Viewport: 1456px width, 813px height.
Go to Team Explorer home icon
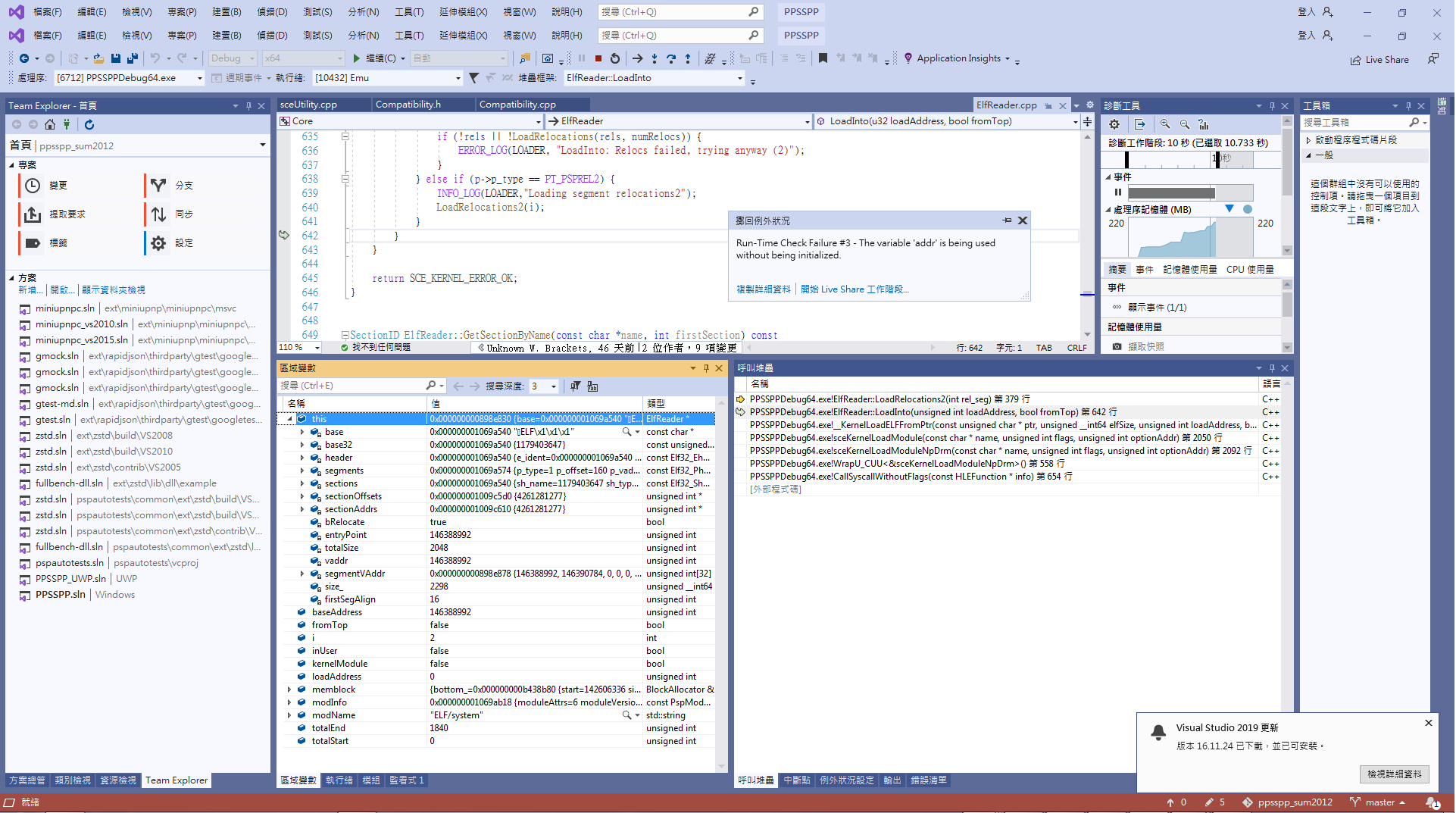pyautogui.click(x=50, y=124)
